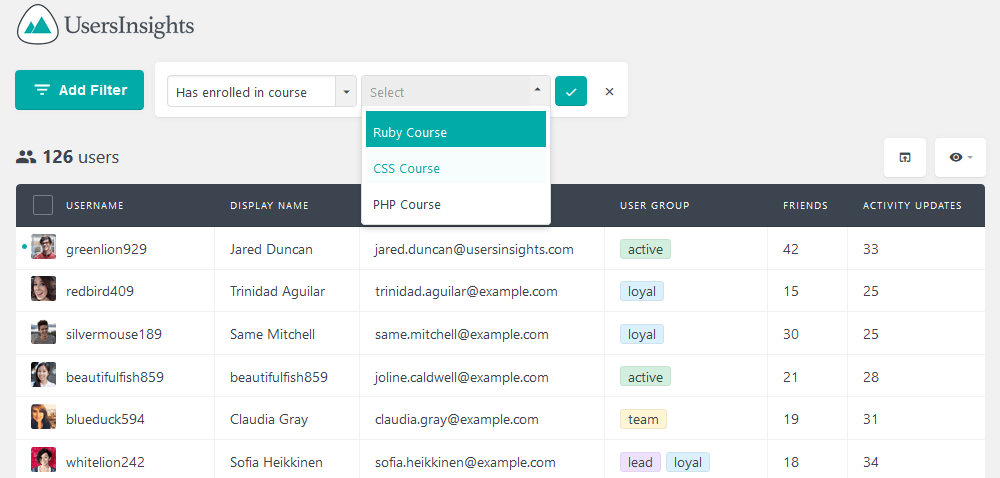Click the export users icon button
Viewport: 1000px width, 478px height.
pyautogui.click(x=904, y=157)
